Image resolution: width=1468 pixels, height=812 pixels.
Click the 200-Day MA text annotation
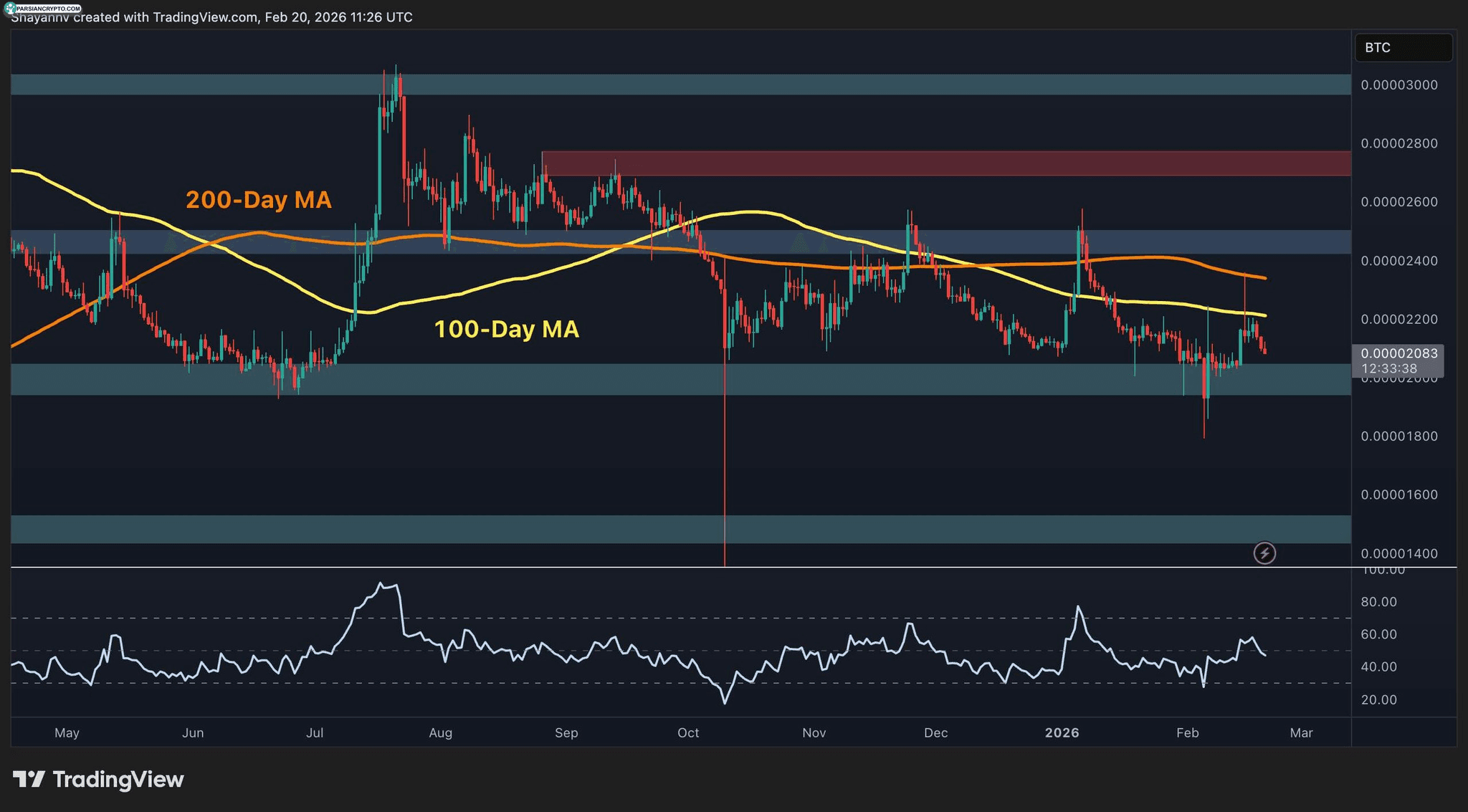point(259,200)
